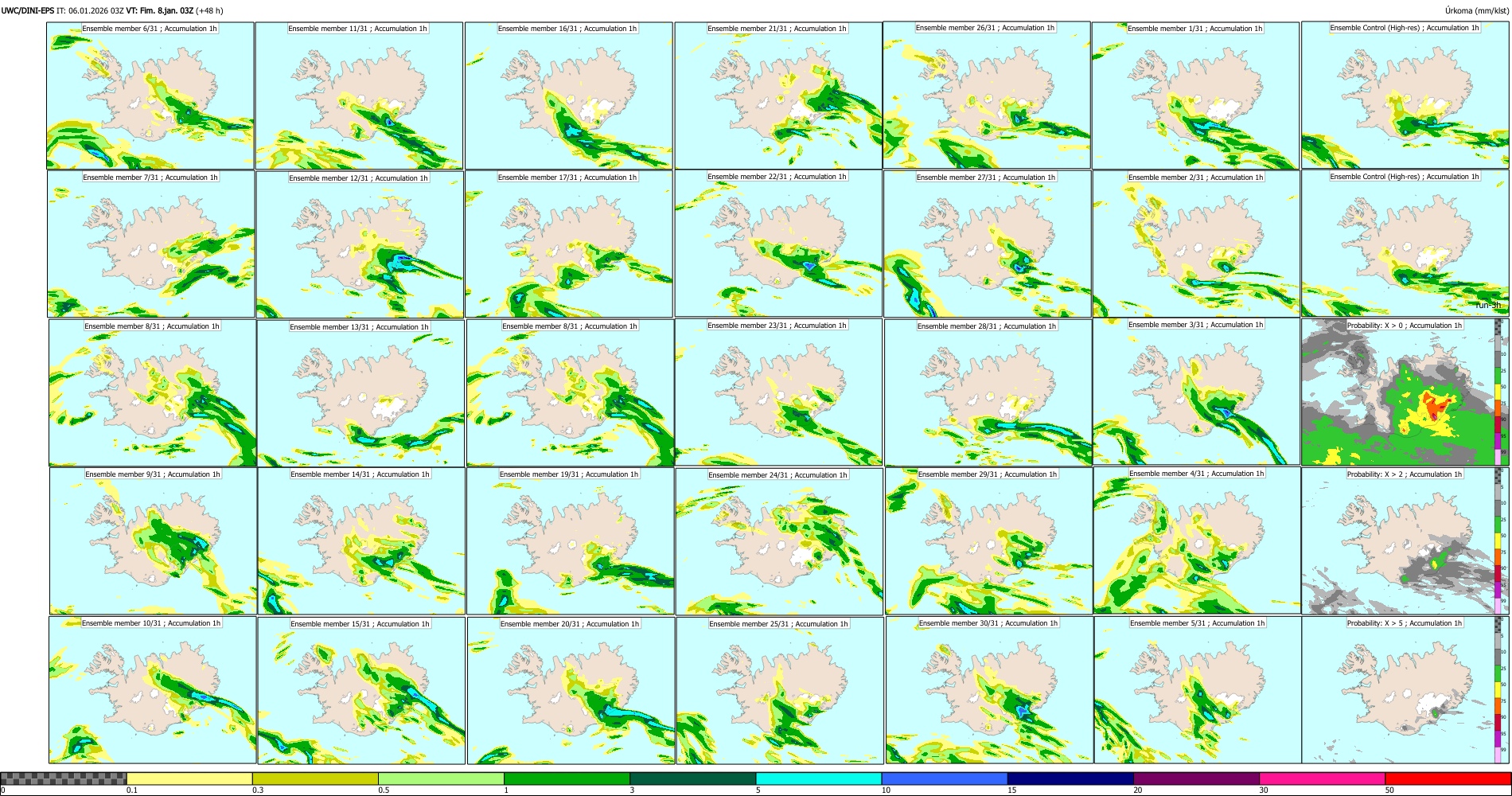The width and height of the screenshot is (1512, 796).
Task: Select the Ensemble member 15/31 map panel
Action: coord(361,691)
